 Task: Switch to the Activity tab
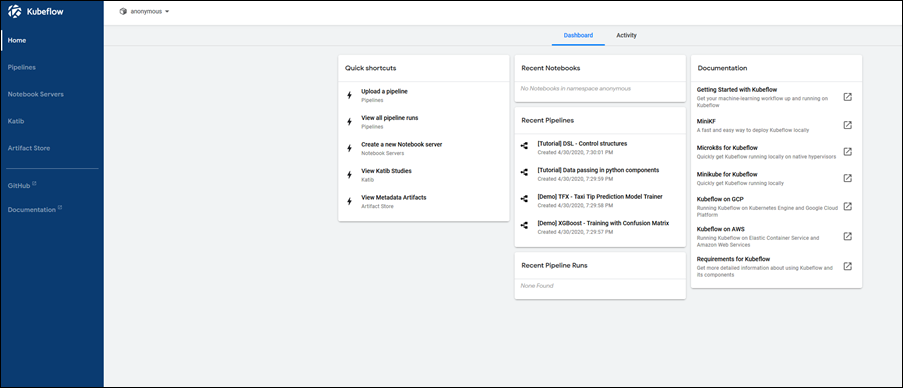pyautogui.click(x=627, y=35)
